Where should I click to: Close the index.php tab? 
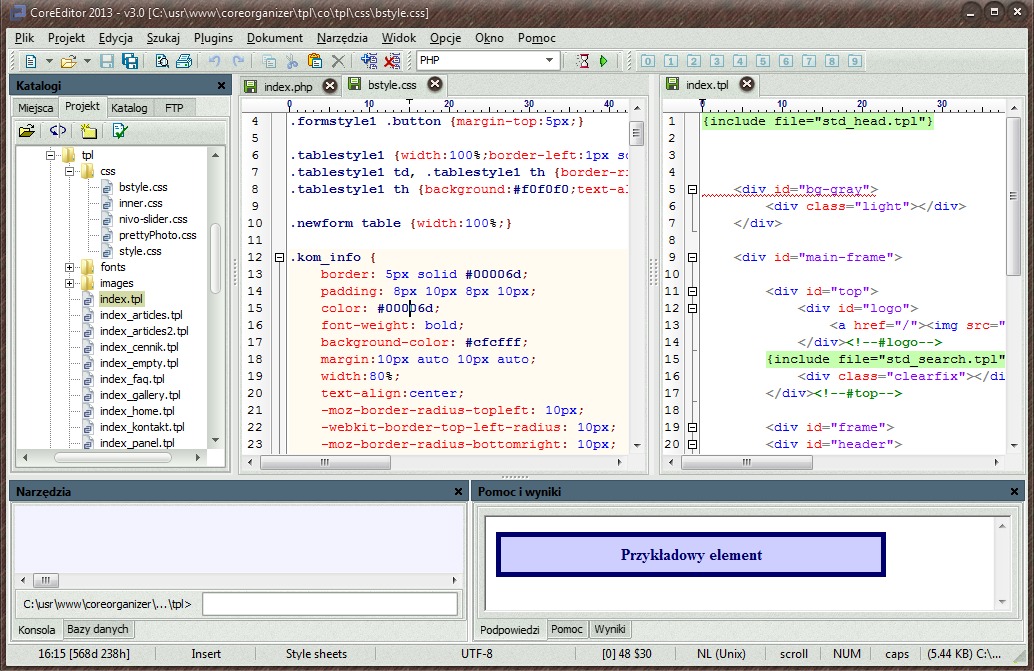330,86
